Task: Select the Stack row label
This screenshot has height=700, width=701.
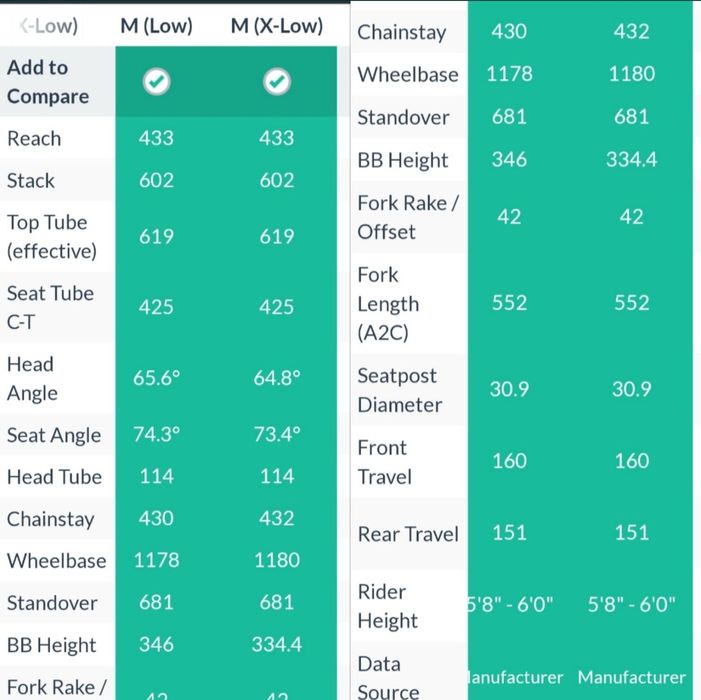Action: point(31,181)
